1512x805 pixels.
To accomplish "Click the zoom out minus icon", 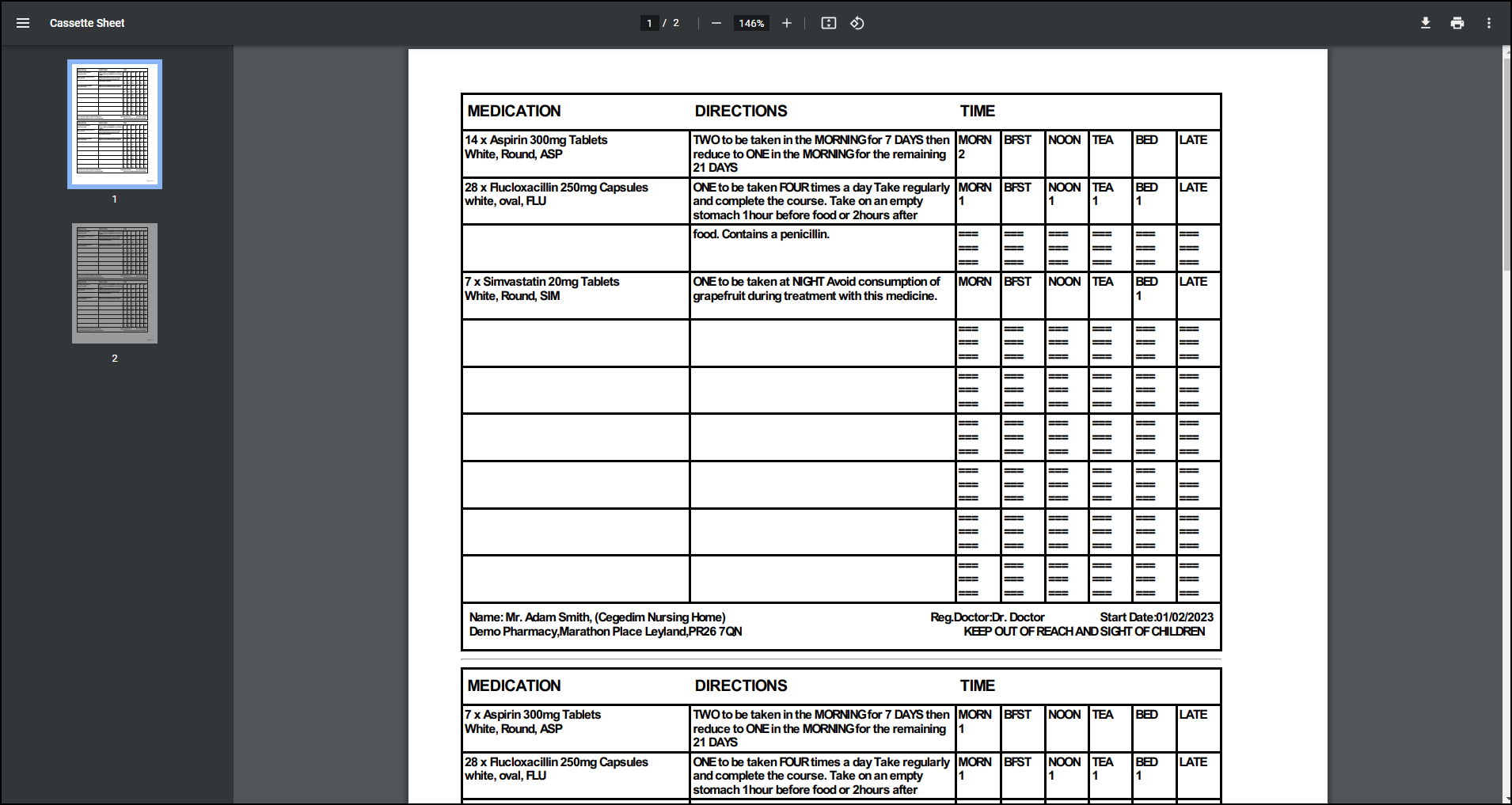I will pyautogui.click(x=716, y=23).
